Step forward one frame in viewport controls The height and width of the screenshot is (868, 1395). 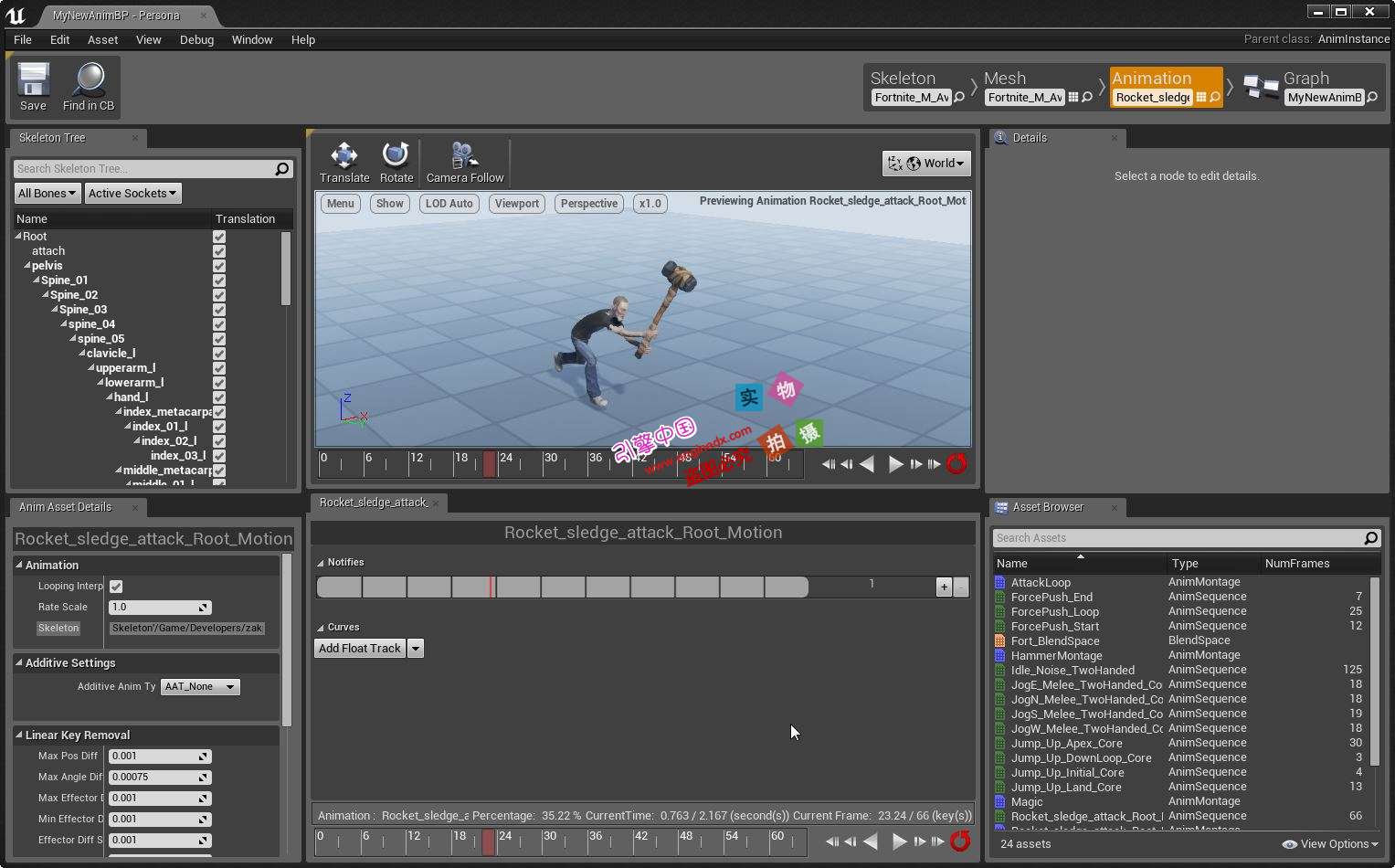click(915, 464)
